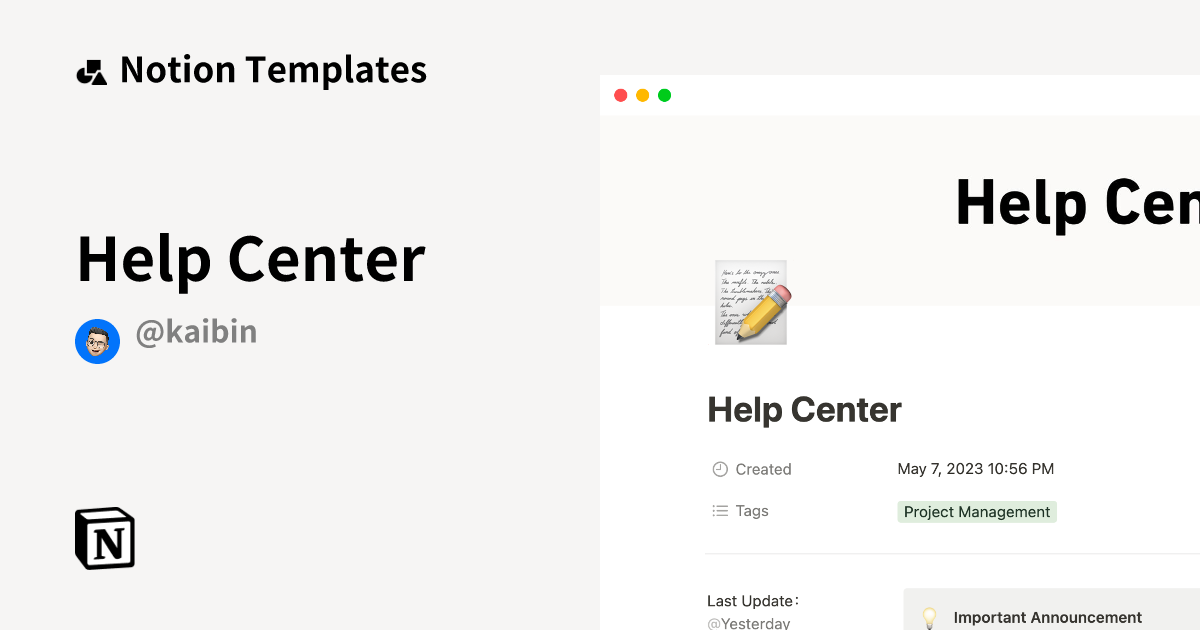Viewport: 1200px width, 630px height.
Task: Close the preview window with red button
Action: [x=620, y=95]
